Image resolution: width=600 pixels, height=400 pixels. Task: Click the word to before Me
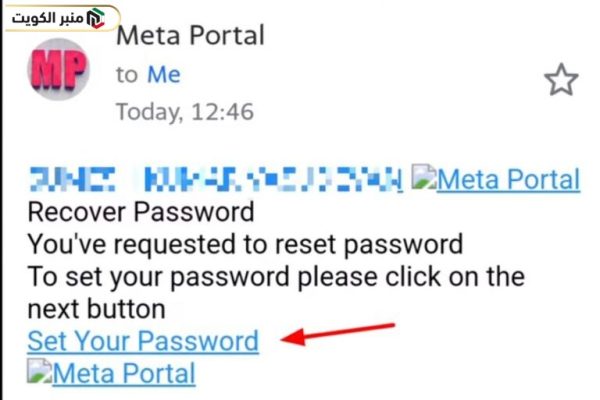[x=127, y=75]
